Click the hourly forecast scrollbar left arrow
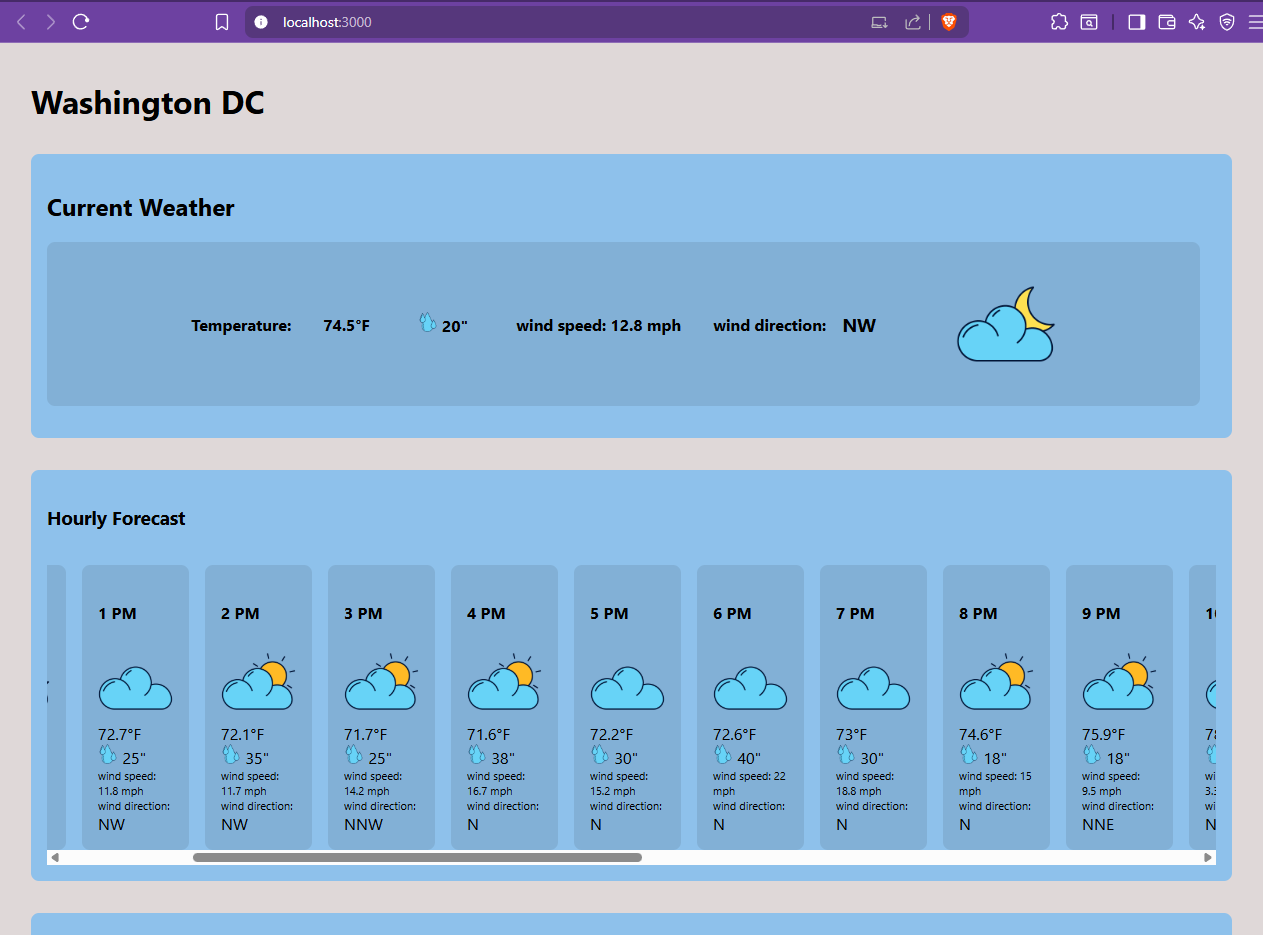The width and height of the screenshot is (1263, 935). click(55, 857)
